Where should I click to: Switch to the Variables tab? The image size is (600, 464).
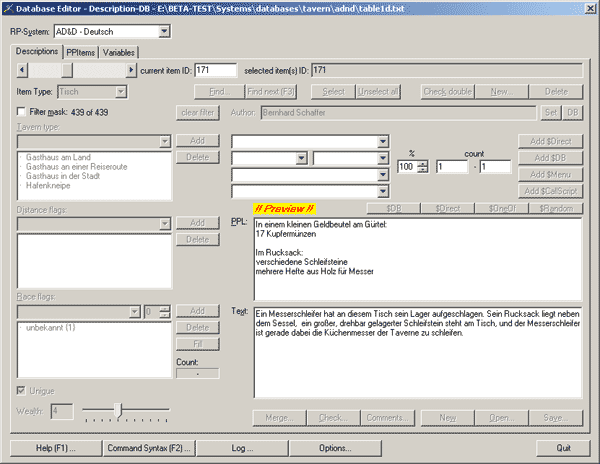tap(118, 52)
